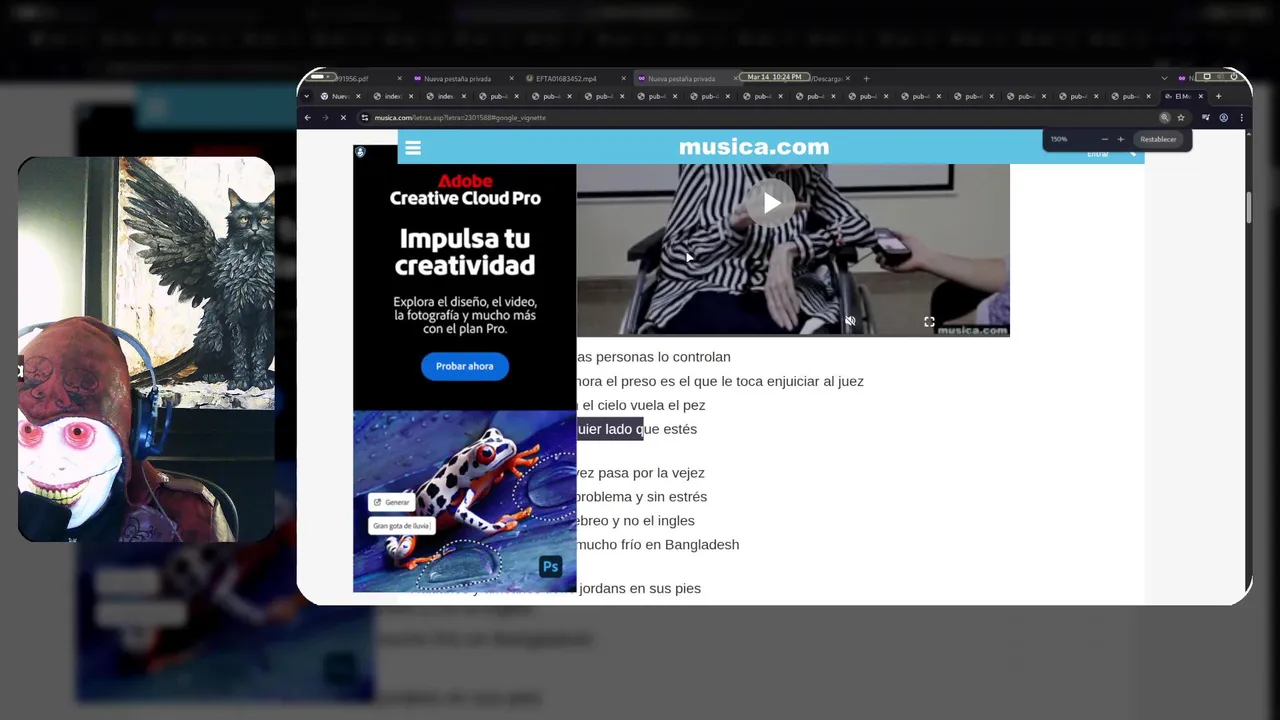Close the 91956.pdf tab
This screenshot has width=1280, height=720.
399,78
